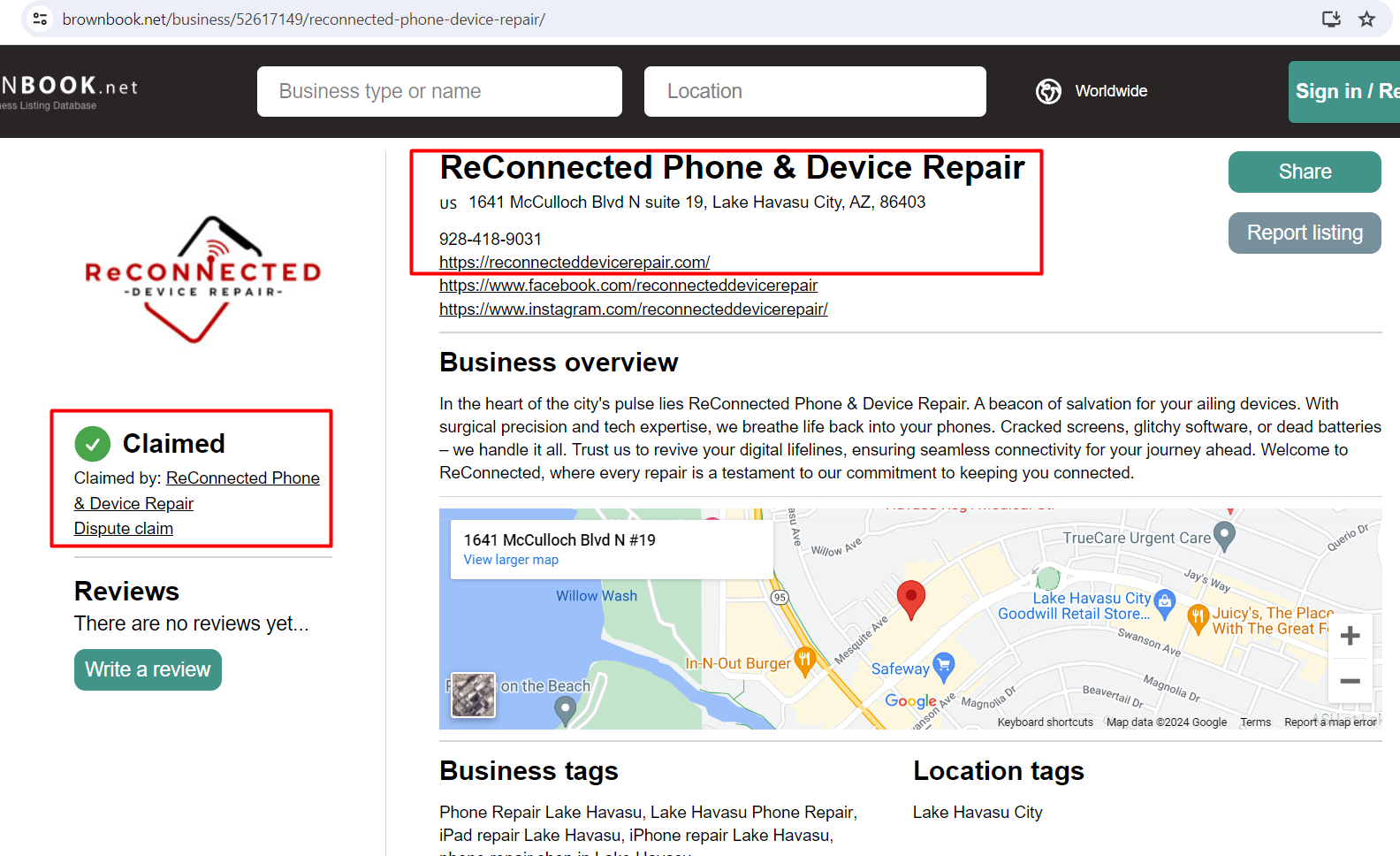Click the Business overview heading

pos(559,363)
